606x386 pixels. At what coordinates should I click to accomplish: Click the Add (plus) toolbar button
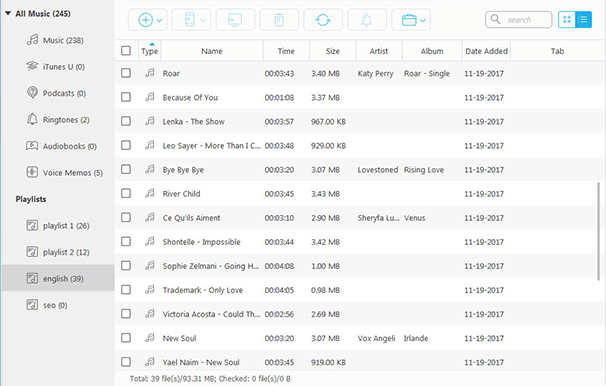click(146, 20)
